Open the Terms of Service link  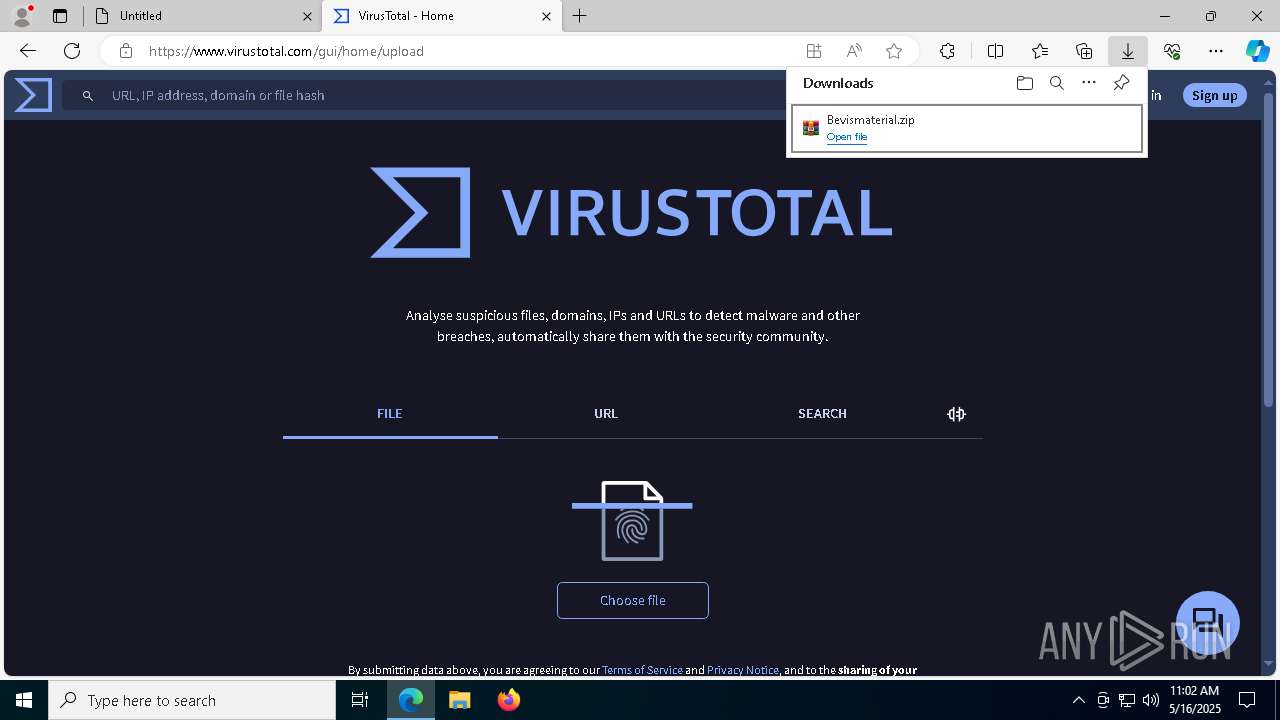[642, 670]
